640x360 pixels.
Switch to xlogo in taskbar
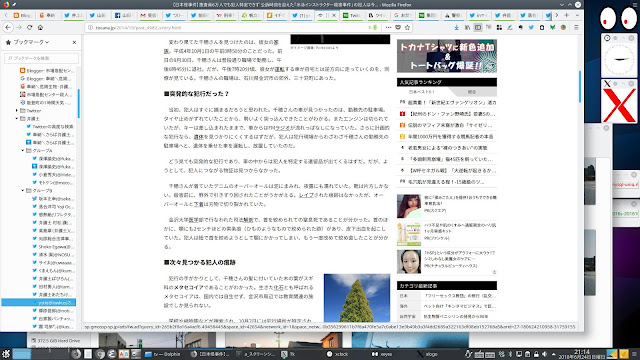427,354
